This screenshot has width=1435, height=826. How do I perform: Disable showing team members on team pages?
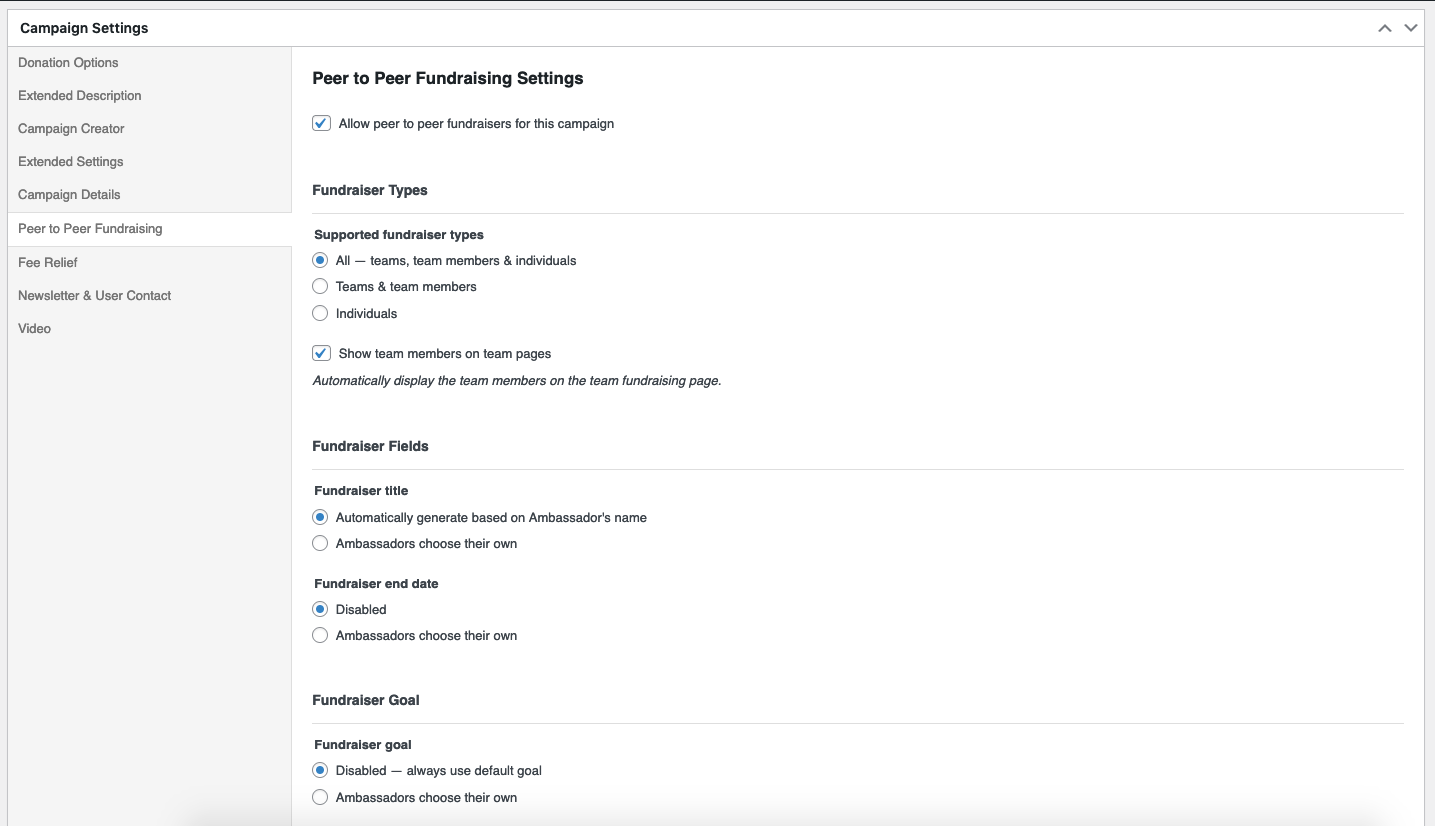pos(320,352)
